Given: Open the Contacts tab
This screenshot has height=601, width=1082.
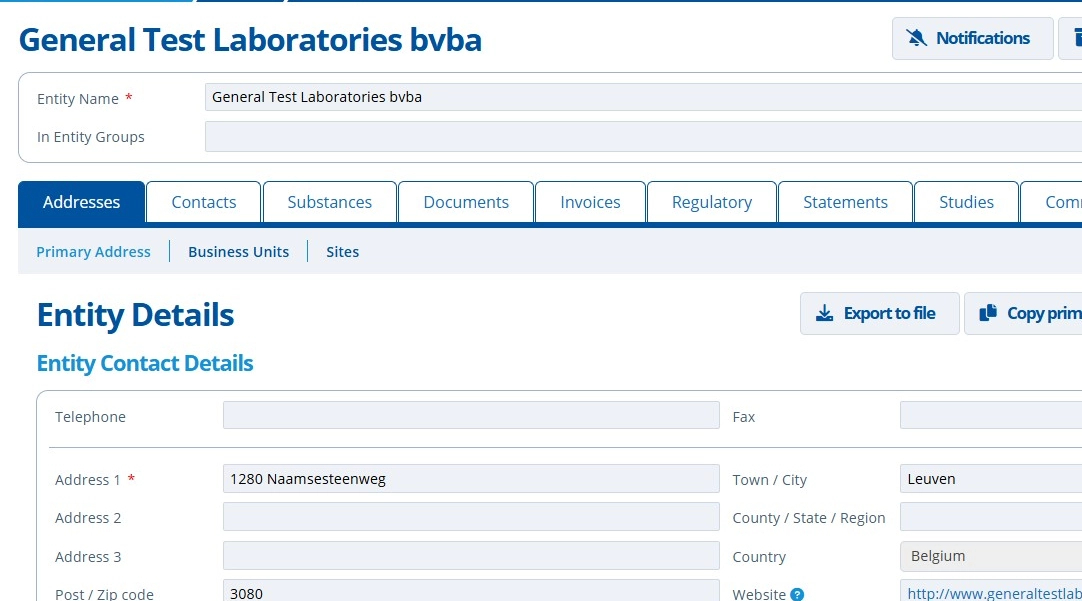Looking at the screenshot, I should [204, 202].
